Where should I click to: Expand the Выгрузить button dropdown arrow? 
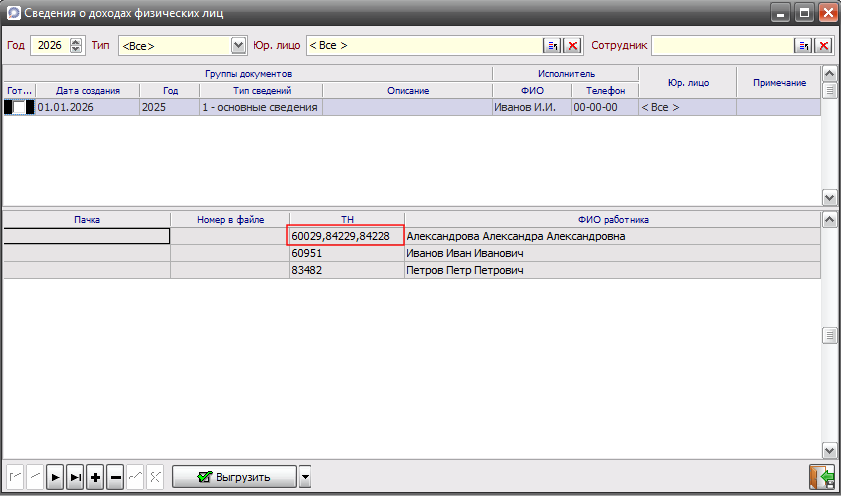coord(305,477)
